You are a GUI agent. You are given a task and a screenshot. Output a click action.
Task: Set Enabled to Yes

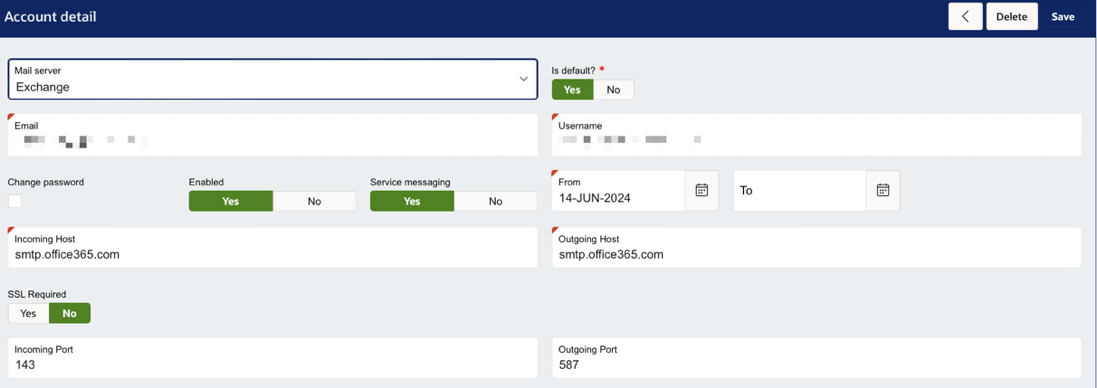pos(231,201)
